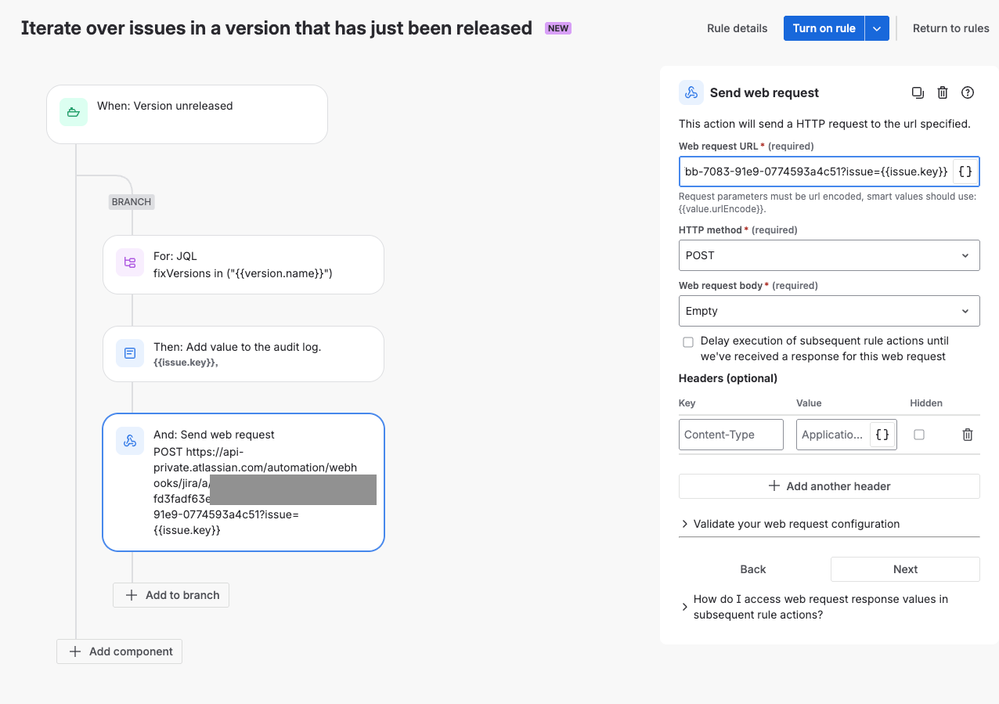This screenshot has width=999, height=704.
Task: Delete the component with the trash icon
Action: [942, 93]
